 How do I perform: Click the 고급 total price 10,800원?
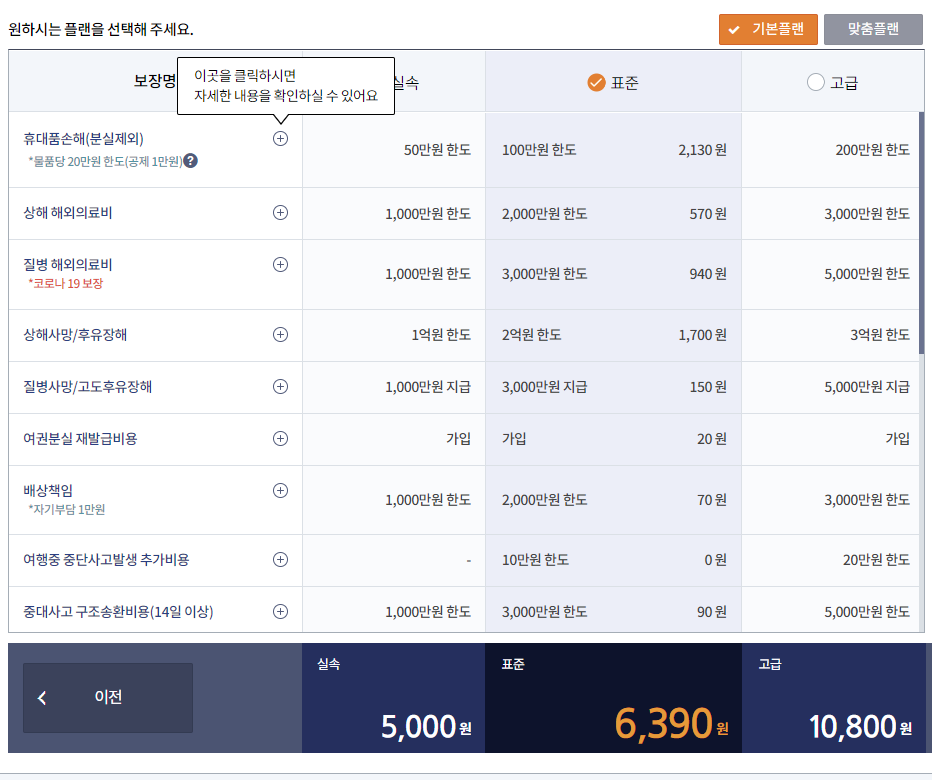point(860,726)
